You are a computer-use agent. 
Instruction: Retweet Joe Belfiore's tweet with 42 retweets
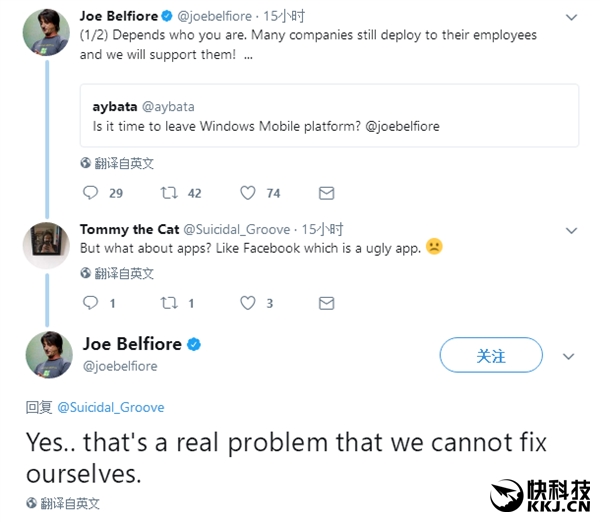169,193
